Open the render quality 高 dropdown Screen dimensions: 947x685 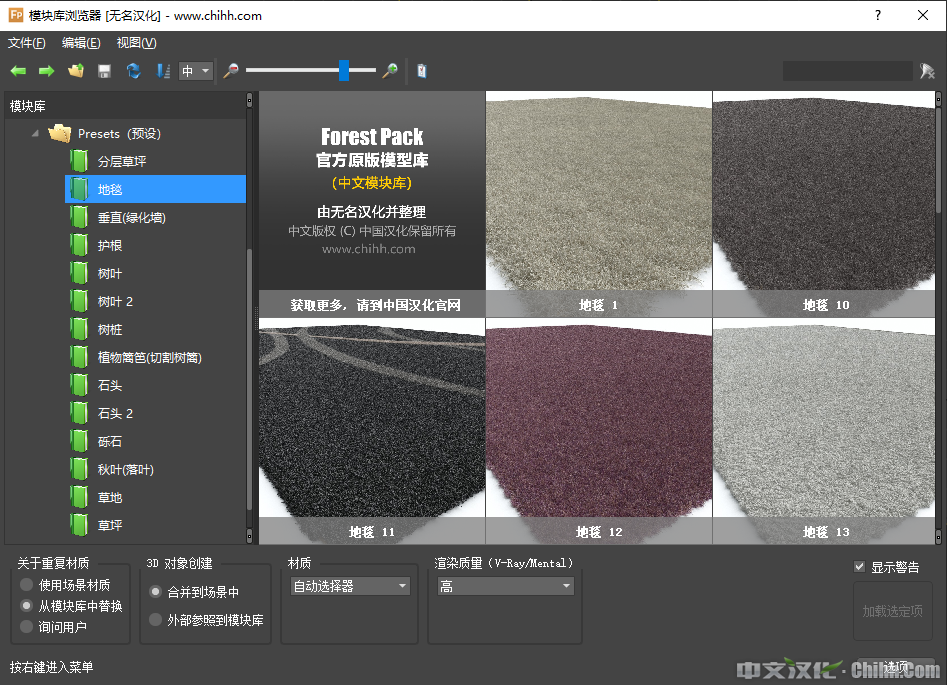504,586
